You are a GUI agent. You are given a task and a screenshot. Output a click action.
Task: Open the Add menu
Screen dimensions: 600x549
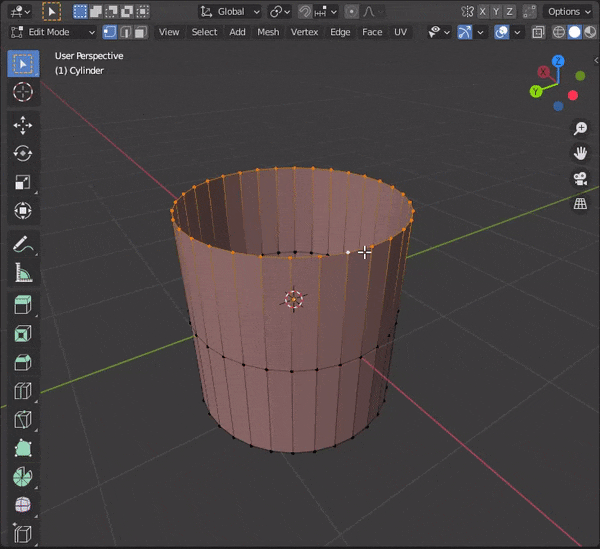pyautogui.click(x=237, y=32)
